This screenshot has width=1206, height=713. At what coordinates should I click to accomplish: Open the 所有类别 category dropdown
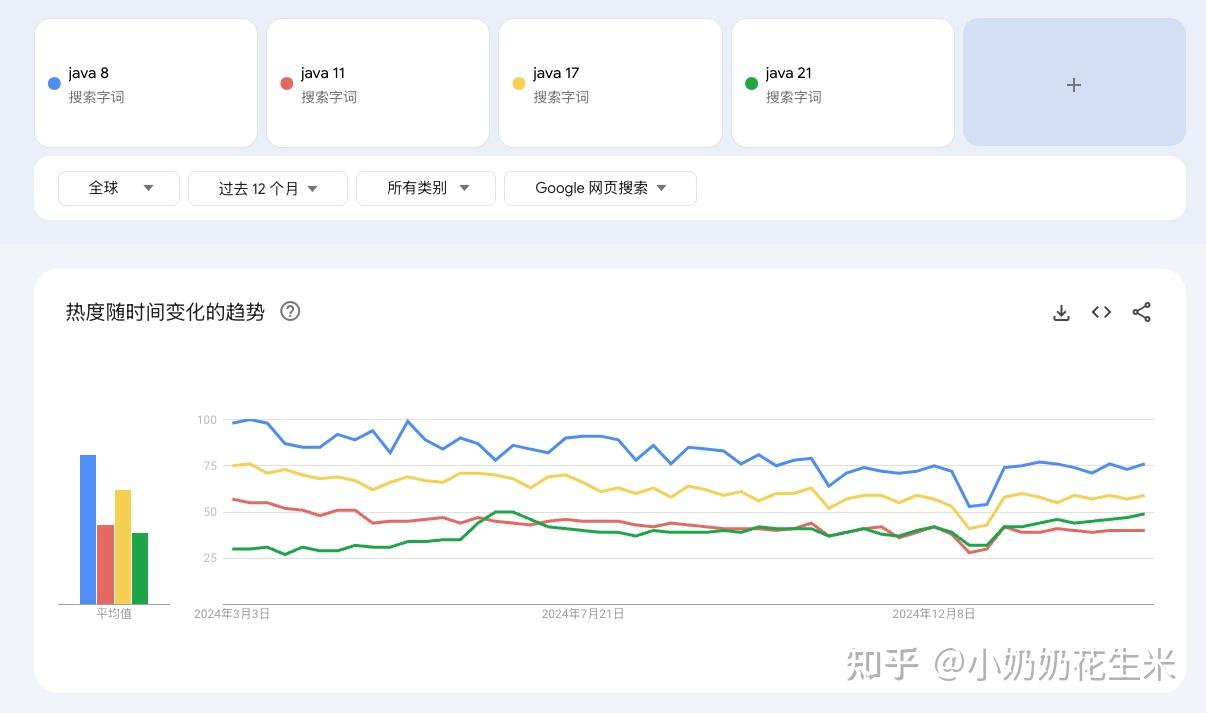click(425, 188)
